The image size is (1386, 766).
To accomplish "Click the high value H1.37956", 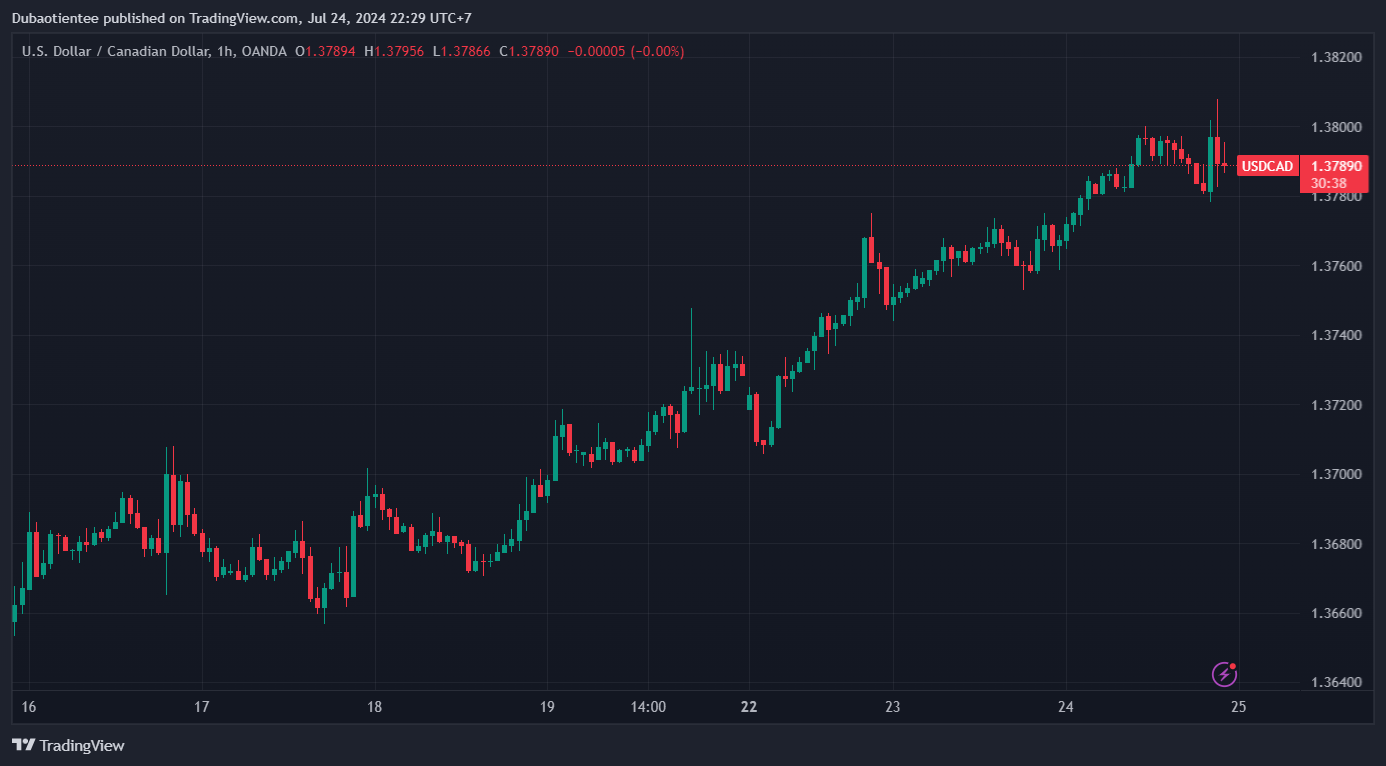I will (394, 51).
